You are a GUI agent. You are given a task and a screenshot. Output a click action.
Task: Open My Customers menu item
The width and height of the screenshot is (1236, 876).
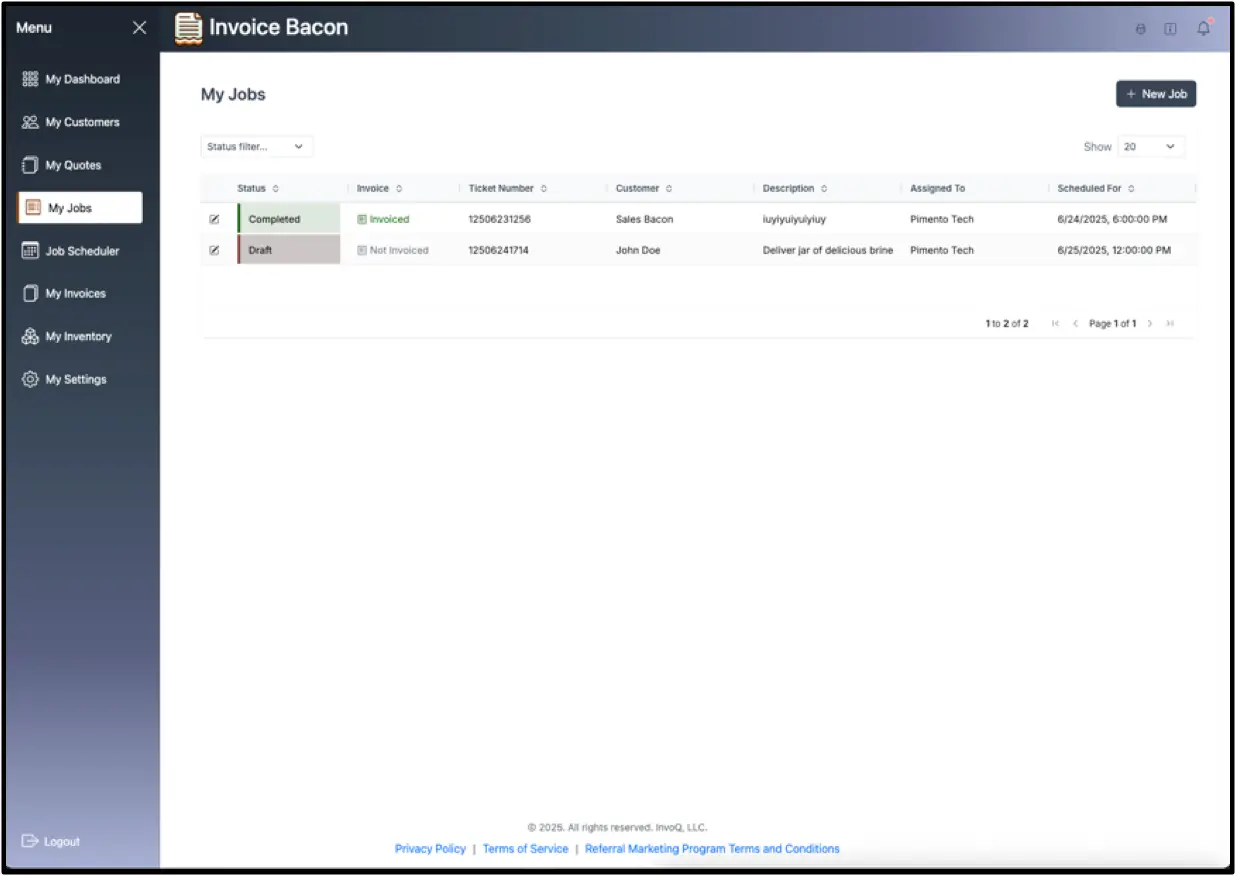[x=80, y=122]
